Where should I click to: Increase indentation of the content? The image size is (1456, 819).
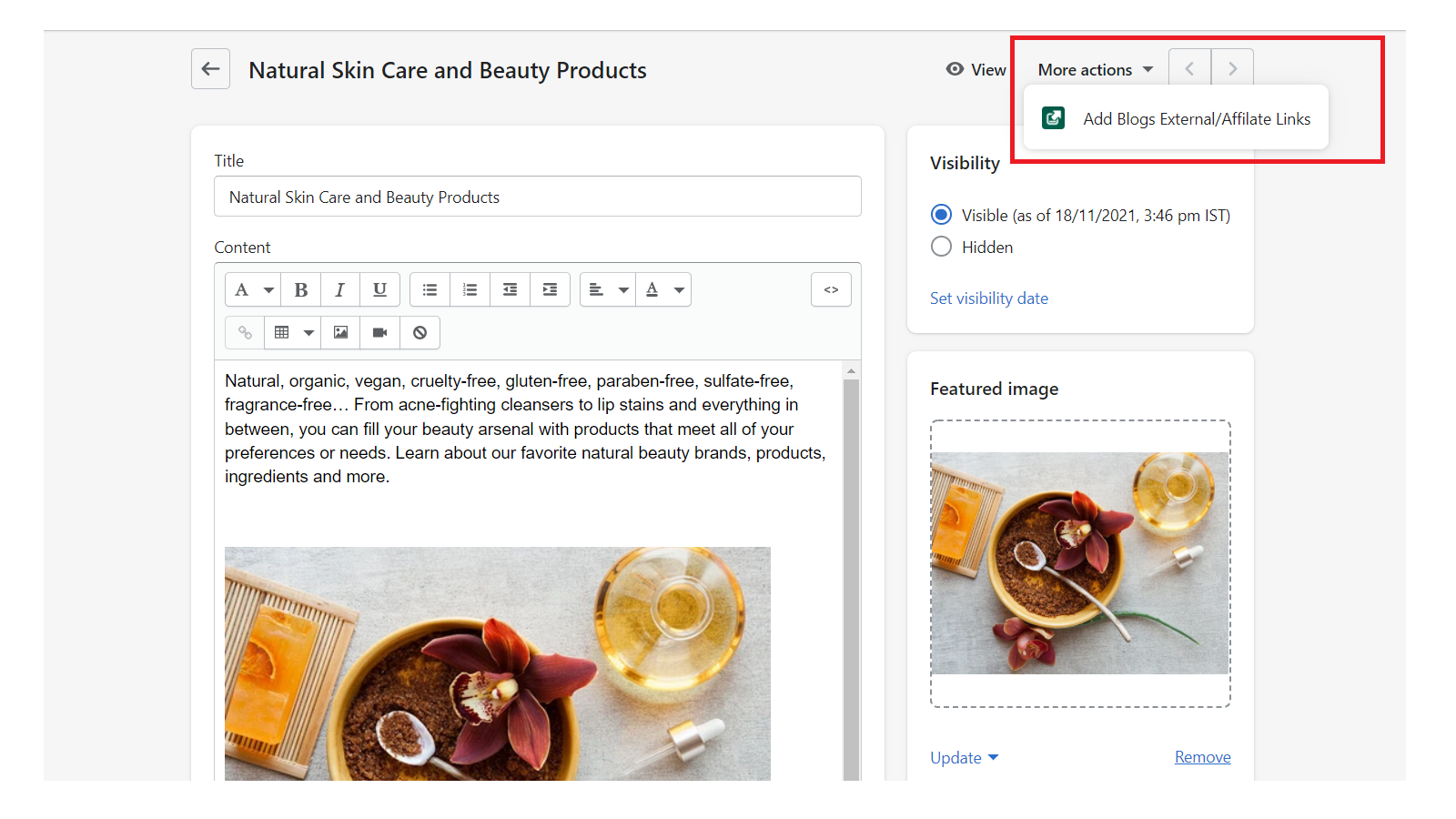point(550,289)
